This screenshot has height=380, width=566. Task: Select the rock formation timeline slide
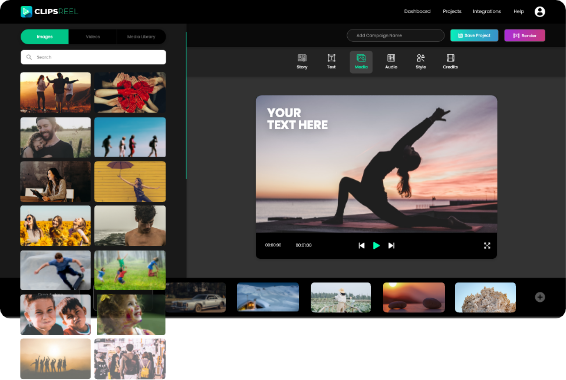point(486,297)
